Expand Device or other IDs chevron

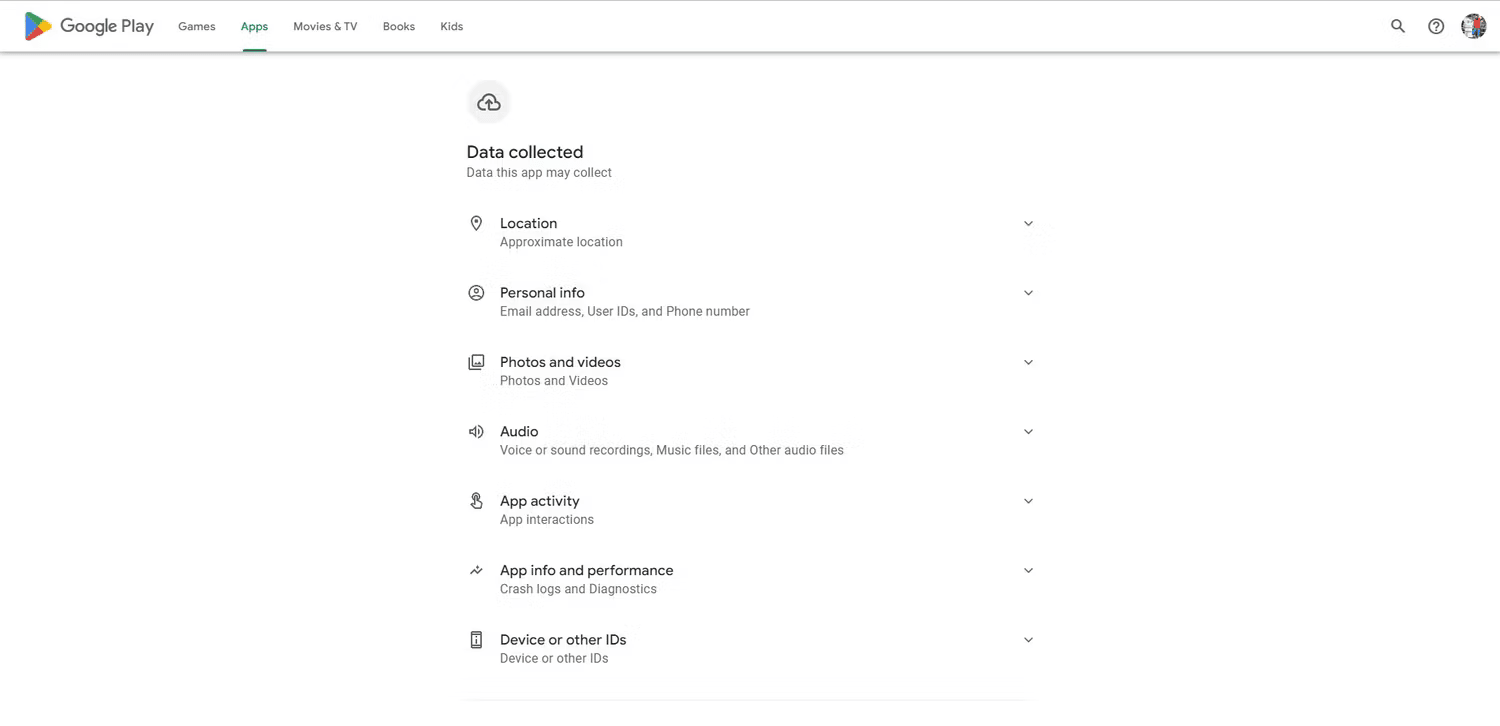1028,639
